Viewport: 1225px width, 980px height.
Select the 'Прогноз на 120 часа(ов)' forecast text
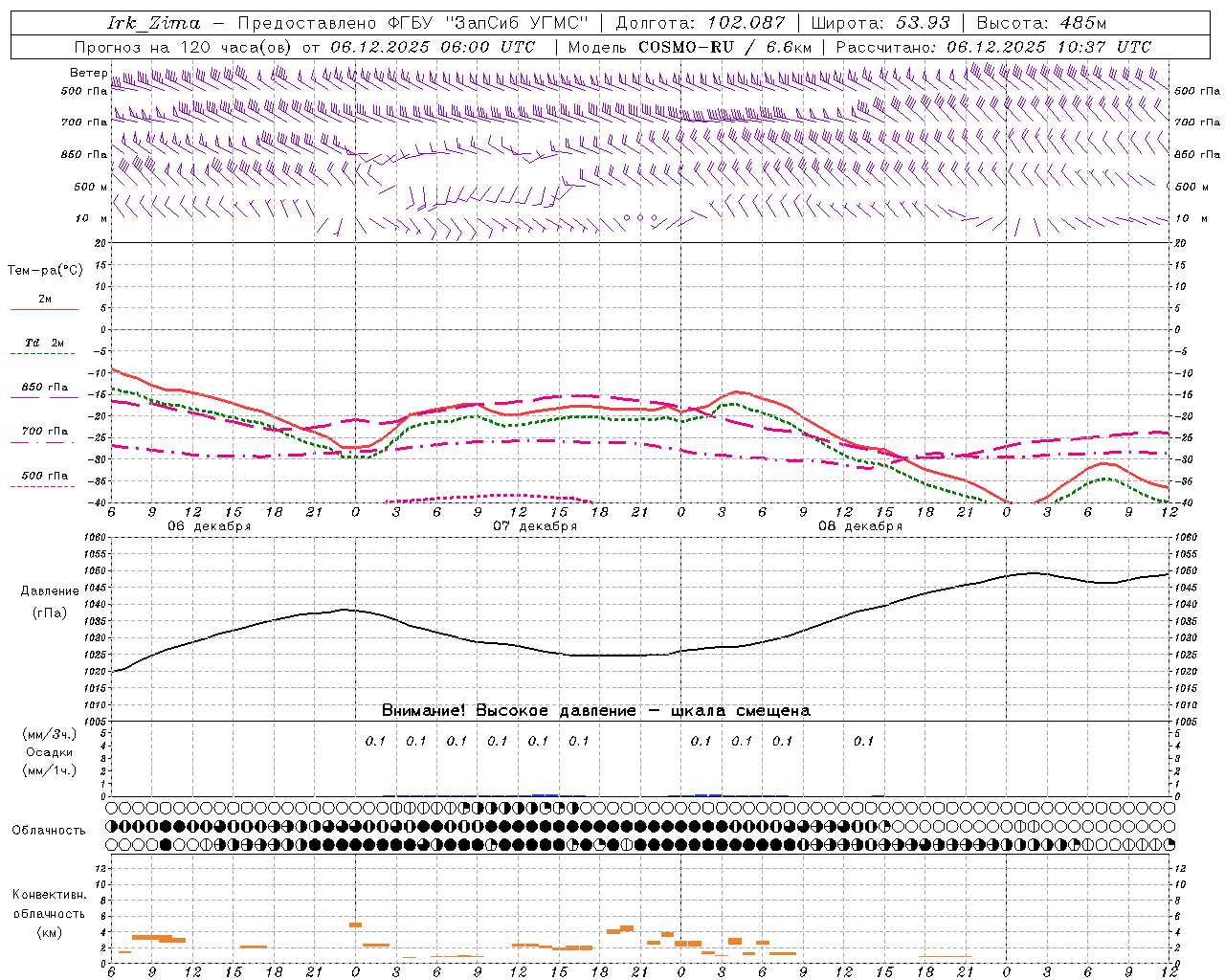185,47
